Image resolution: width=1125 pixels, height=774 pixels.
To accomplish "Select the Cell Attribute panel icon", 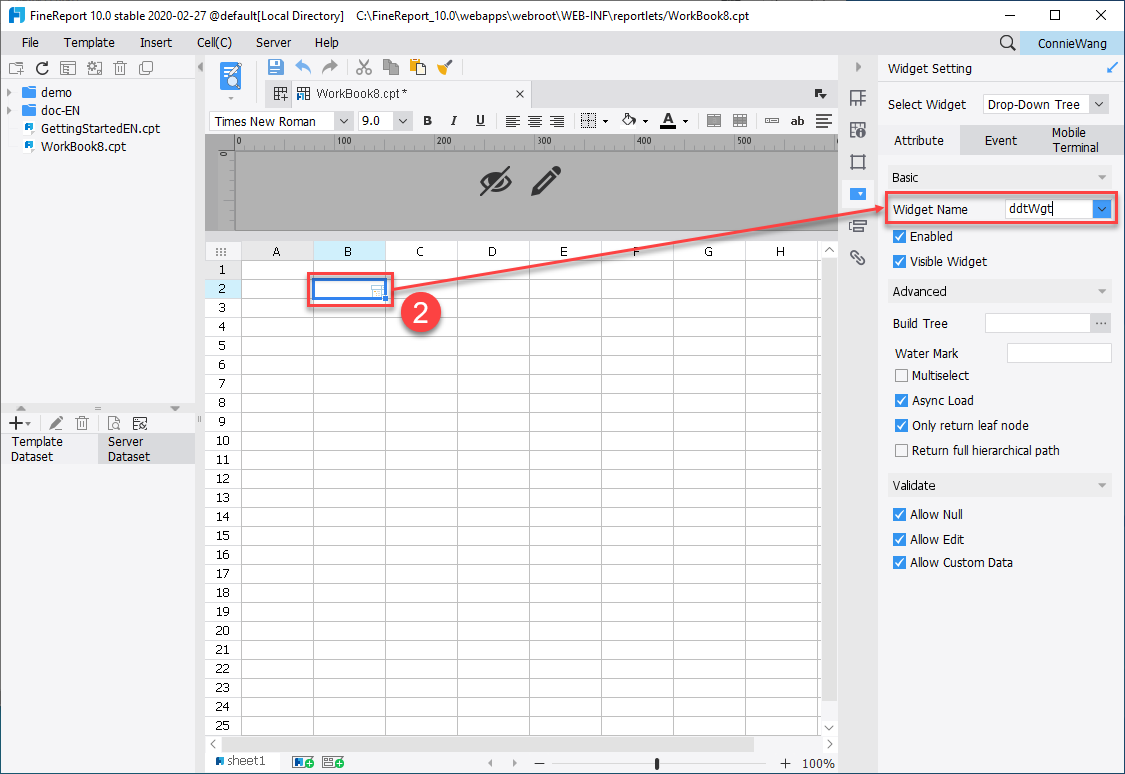I will (x=858, y=130).
